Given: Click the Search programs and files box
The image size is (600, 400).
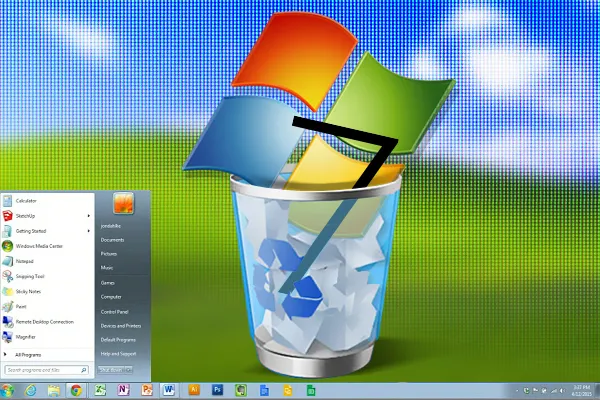Looking at the screenshot, I should 47,370.
